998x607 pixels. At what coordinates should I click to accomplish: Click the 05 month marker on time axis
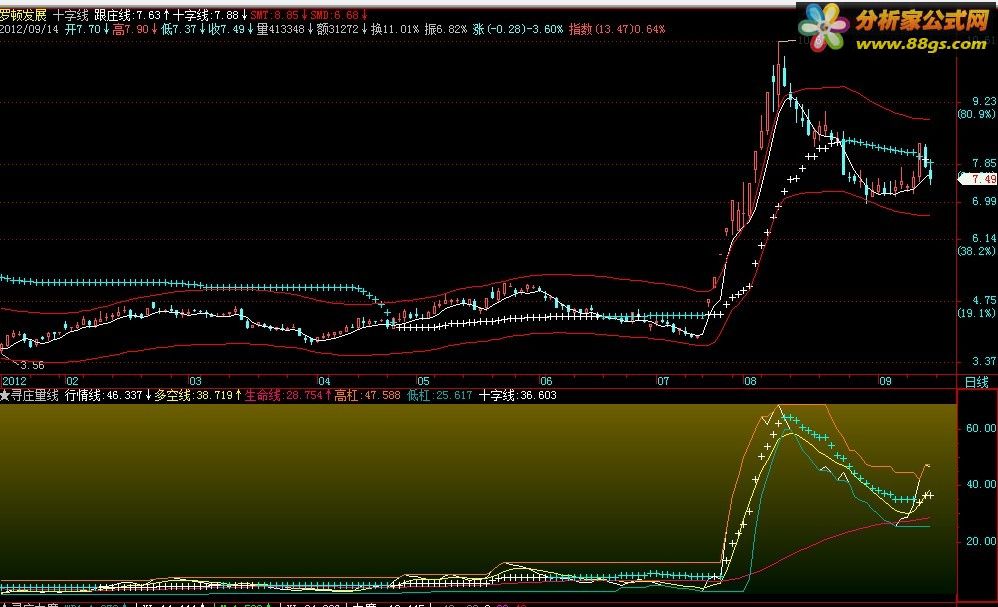click(423, 381)
